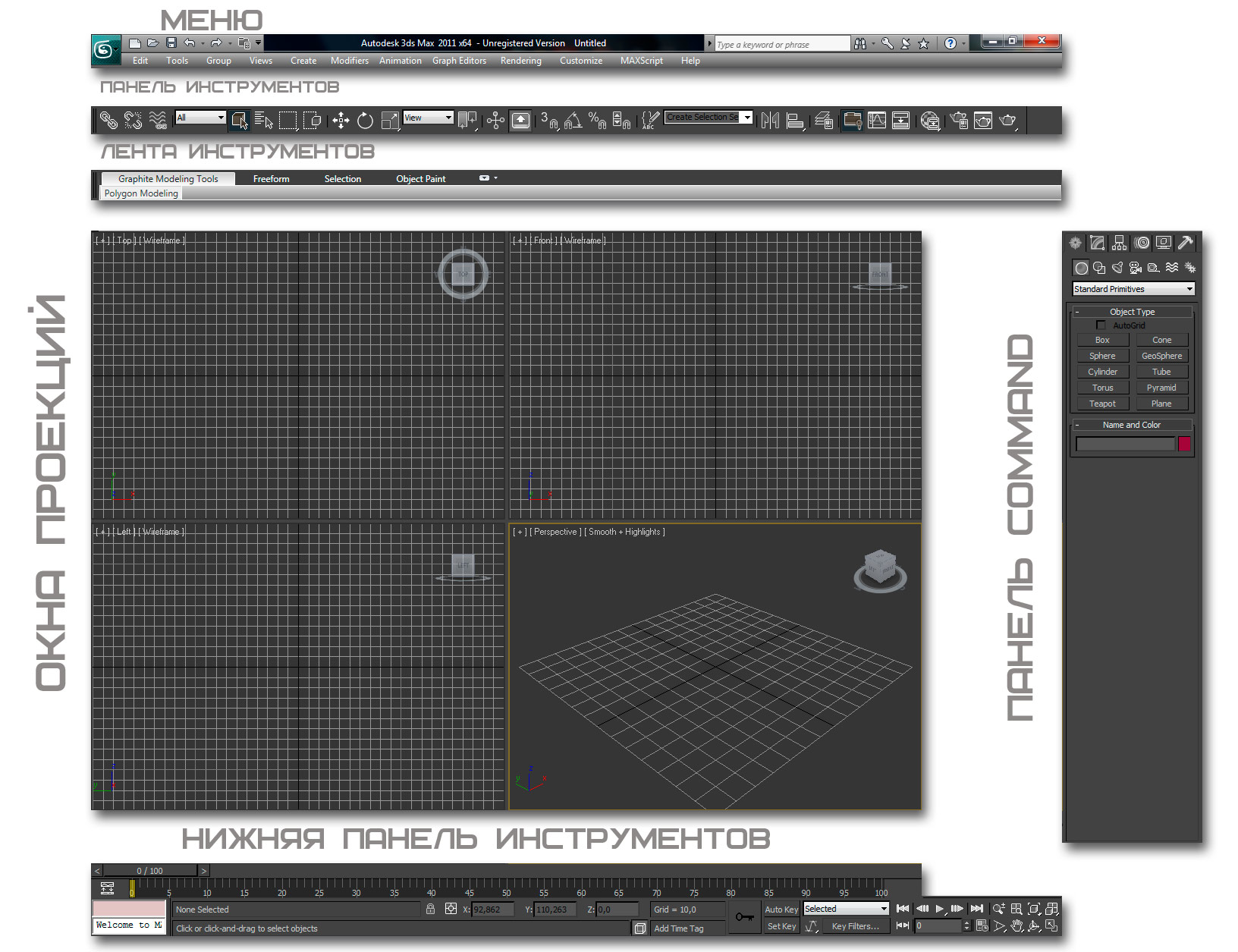
Task: Collapse the Object Type rollout
Action: (1133, 312)
